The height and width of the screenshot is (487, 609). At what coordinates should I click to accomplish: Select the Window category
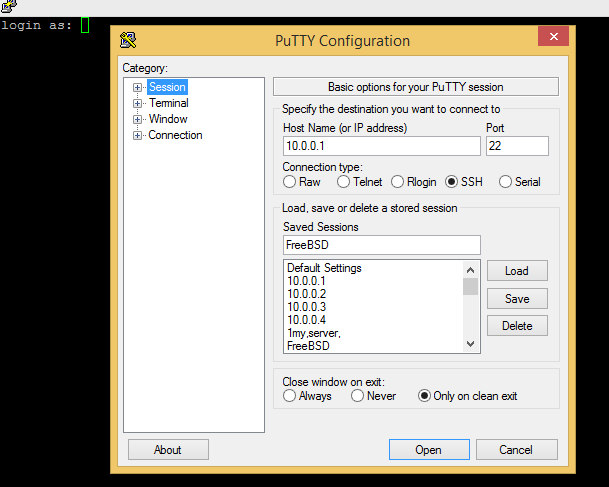coord(168,119)
